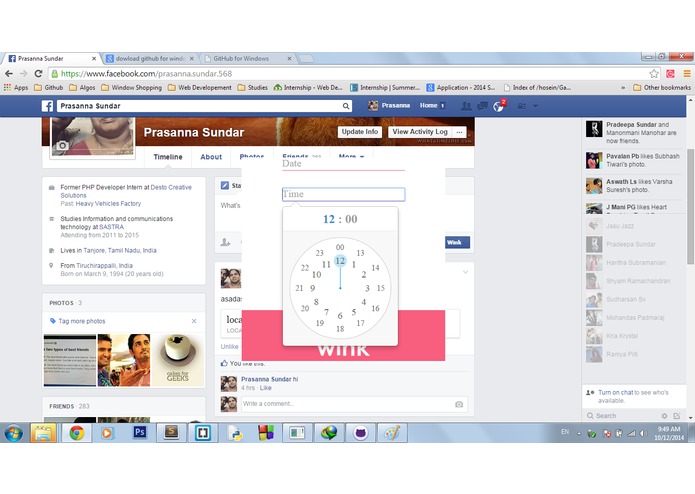The image size is (695, 494).
Task: Open GitHub cat taskbar icon
Action: pyautogui.click(x=360, y=432)
